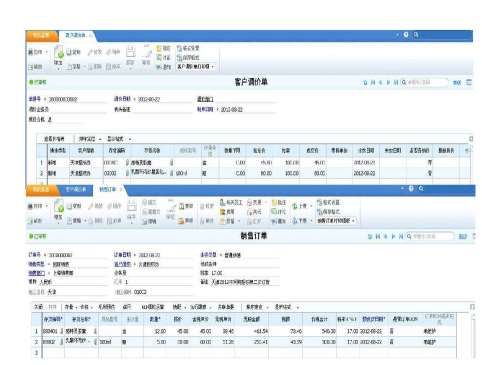This screenshot has height=365, width=482.
Task: Go to next record in 销售订单 navigator
Action: click(393, 236)
